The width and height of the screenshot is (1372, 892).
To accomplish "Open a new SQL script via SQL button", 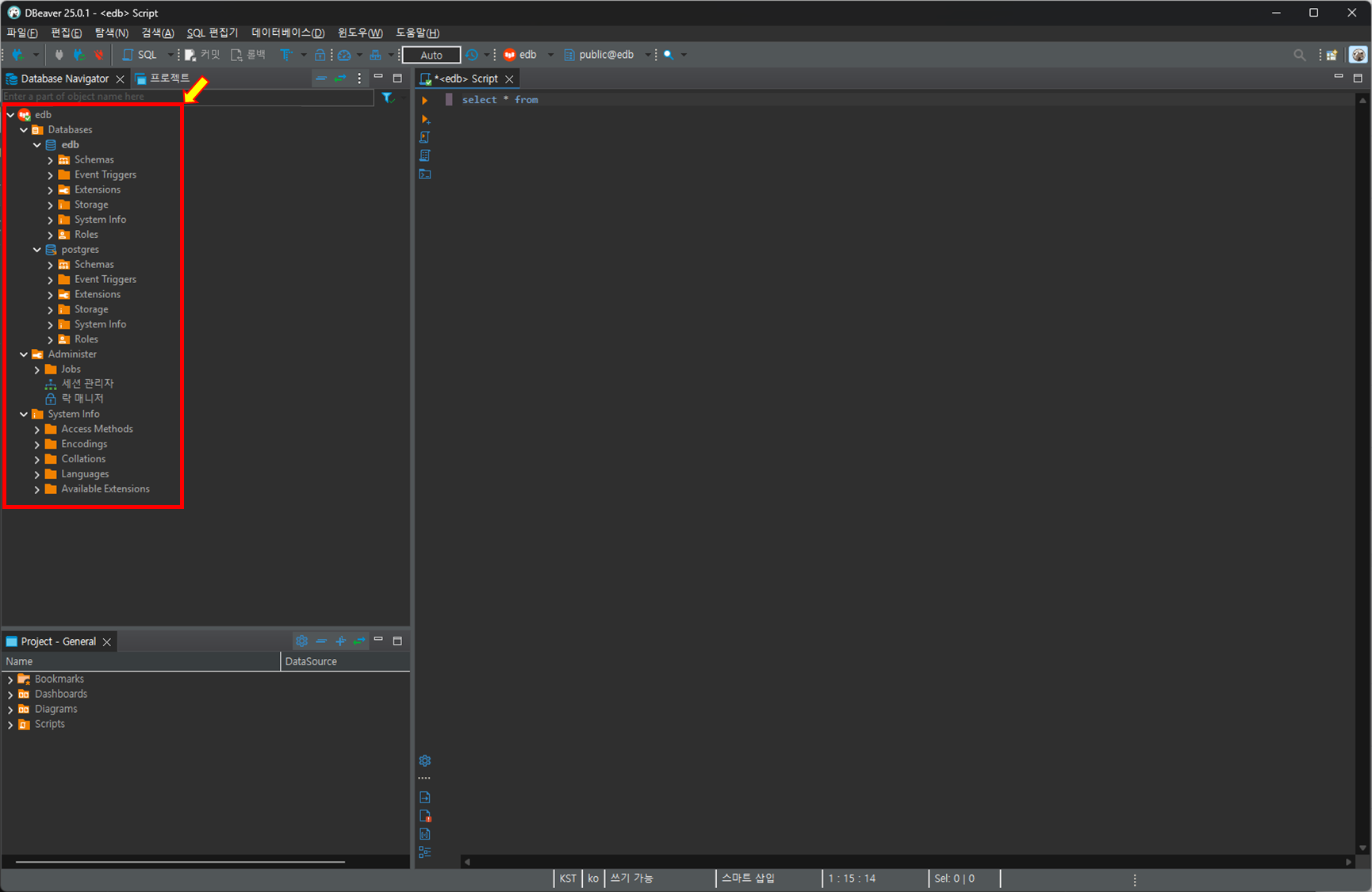I will click(140, 55).
